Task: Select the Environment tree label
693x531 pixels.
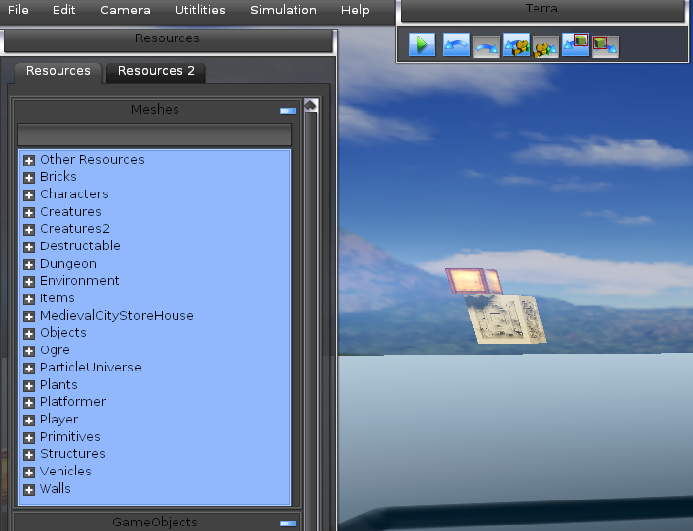Action: pyautogui.click(x=80, y=281)
